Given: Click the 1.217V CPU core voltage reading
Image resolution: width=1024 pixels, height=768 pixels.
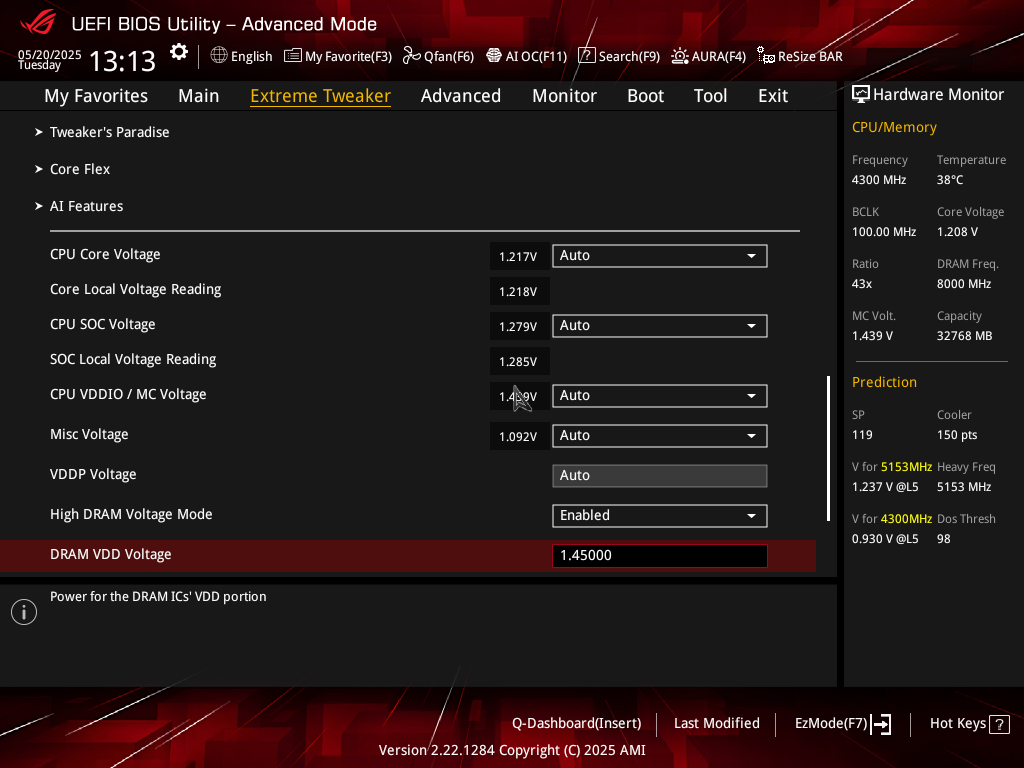Looking at the screenshot, I should point(519,257).
